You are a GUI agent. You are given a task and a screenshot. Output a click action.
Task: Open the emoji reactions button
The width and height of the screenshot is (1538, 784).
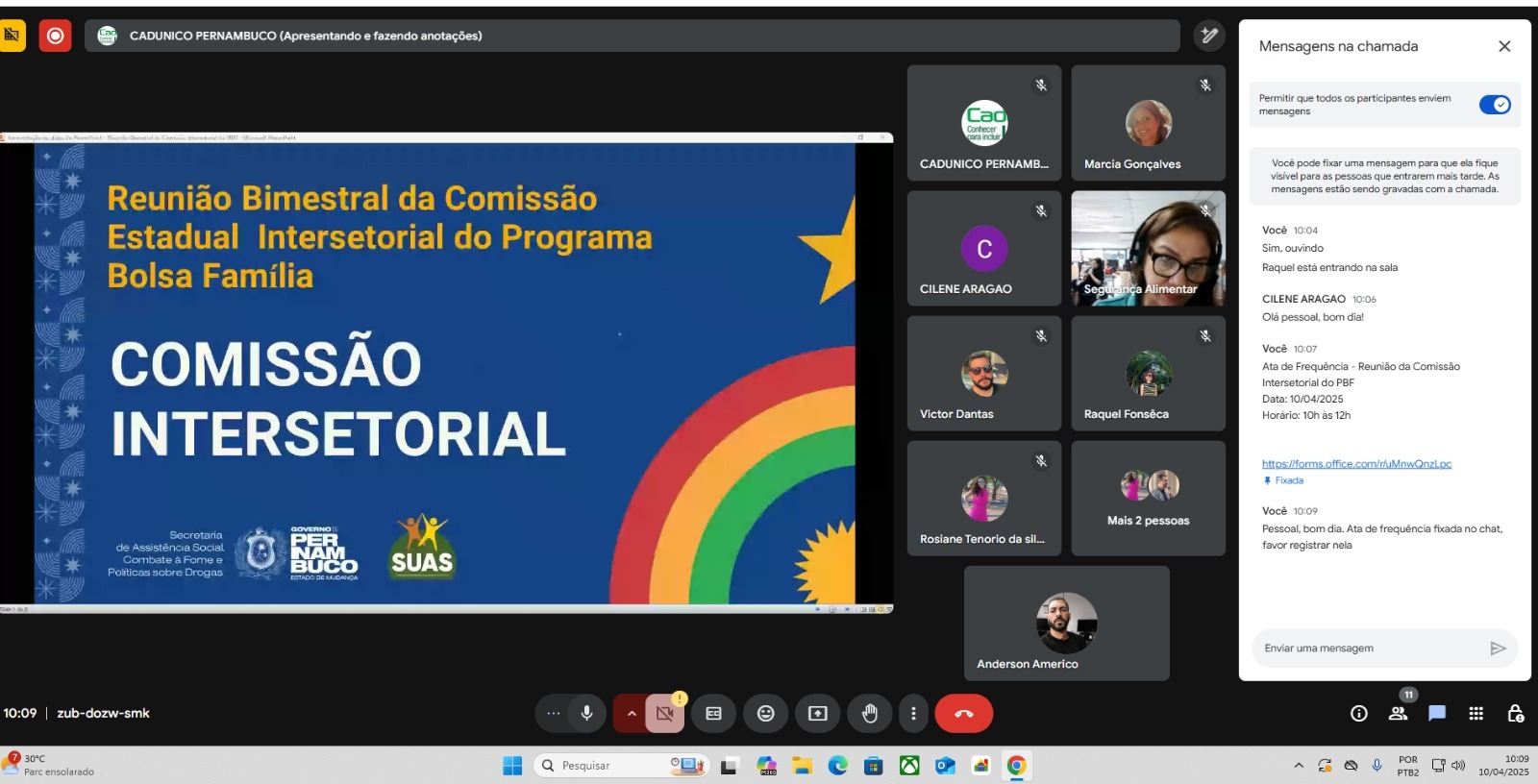[765, 714]
